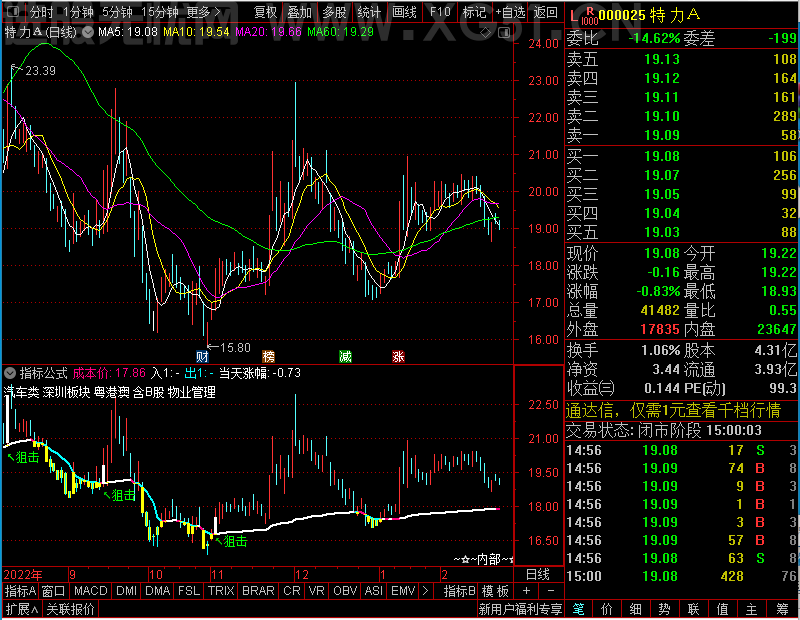Image resolution: width=800 pixels, height=620 pixels.
Task: Click the 叠加 overlay button
Action: click(299, 12)
